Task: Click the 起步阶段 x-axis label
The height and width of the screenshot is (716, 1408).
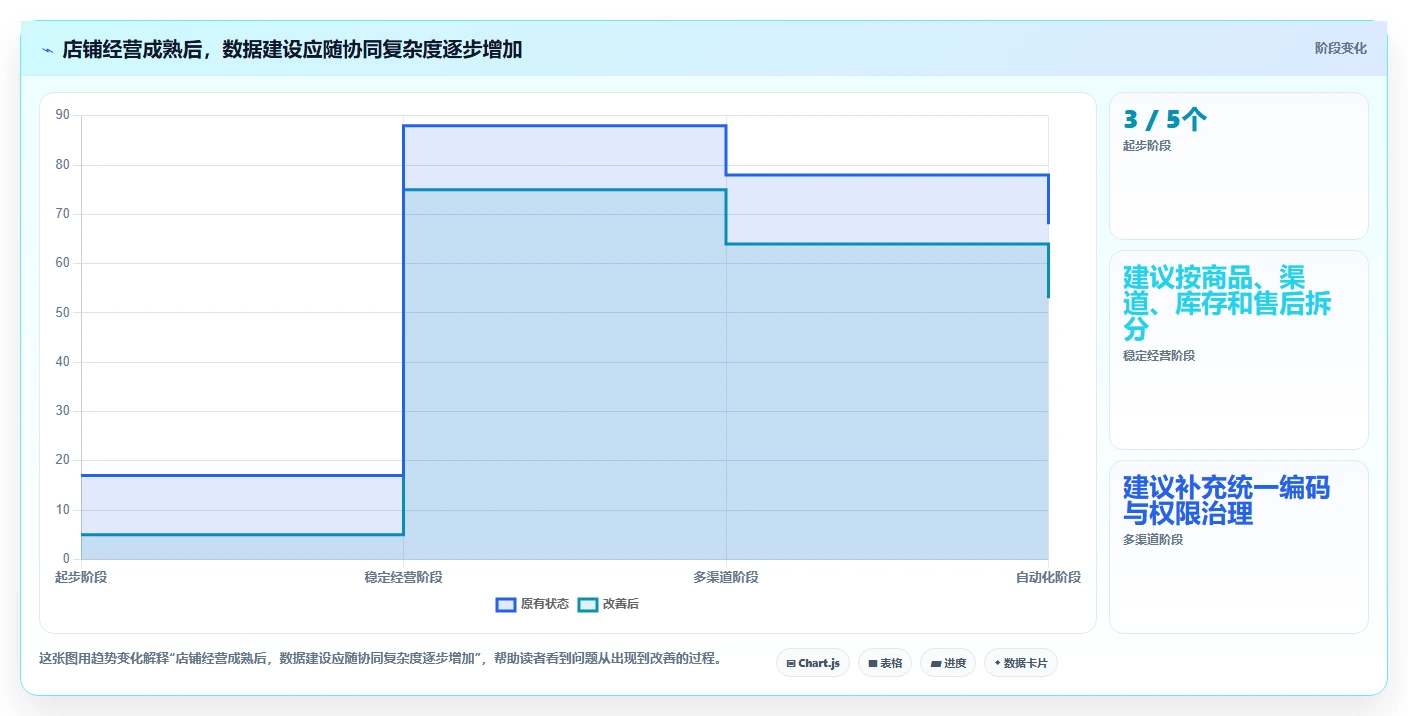Action: coord(81,577)
